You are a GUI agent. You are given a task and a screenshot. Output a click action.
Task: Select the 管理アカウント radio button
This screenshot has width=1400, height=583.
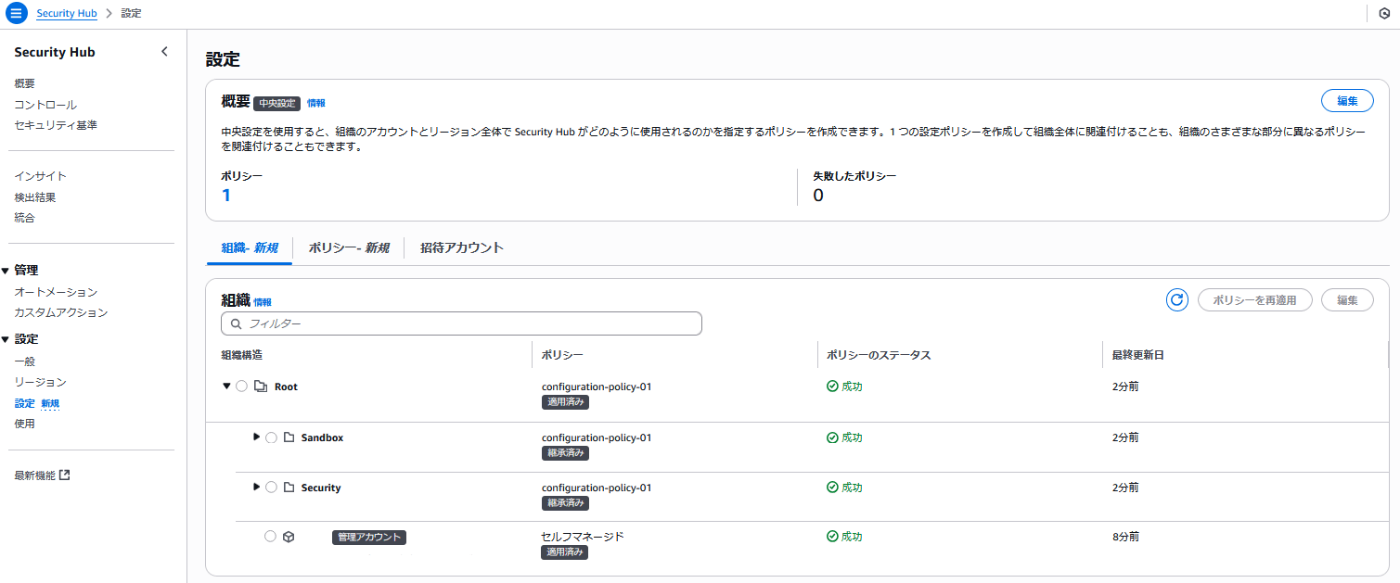pyautogui.click(x=270, y=537)
